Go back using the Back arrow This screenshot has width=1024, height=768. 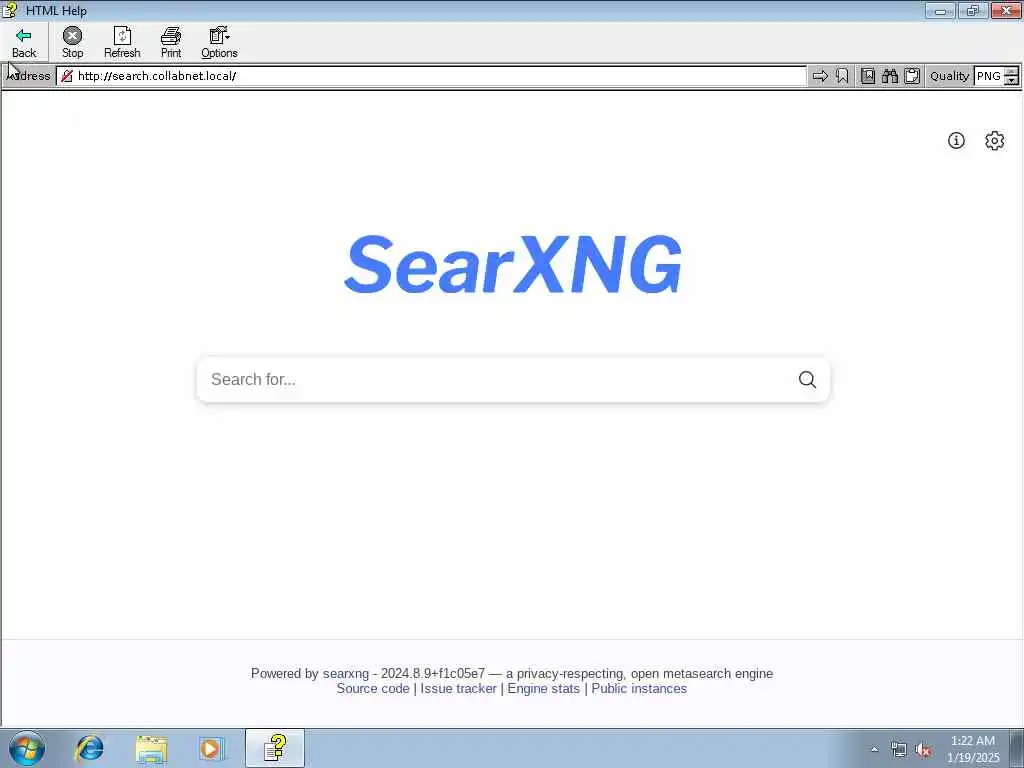[x=24, y=42]
